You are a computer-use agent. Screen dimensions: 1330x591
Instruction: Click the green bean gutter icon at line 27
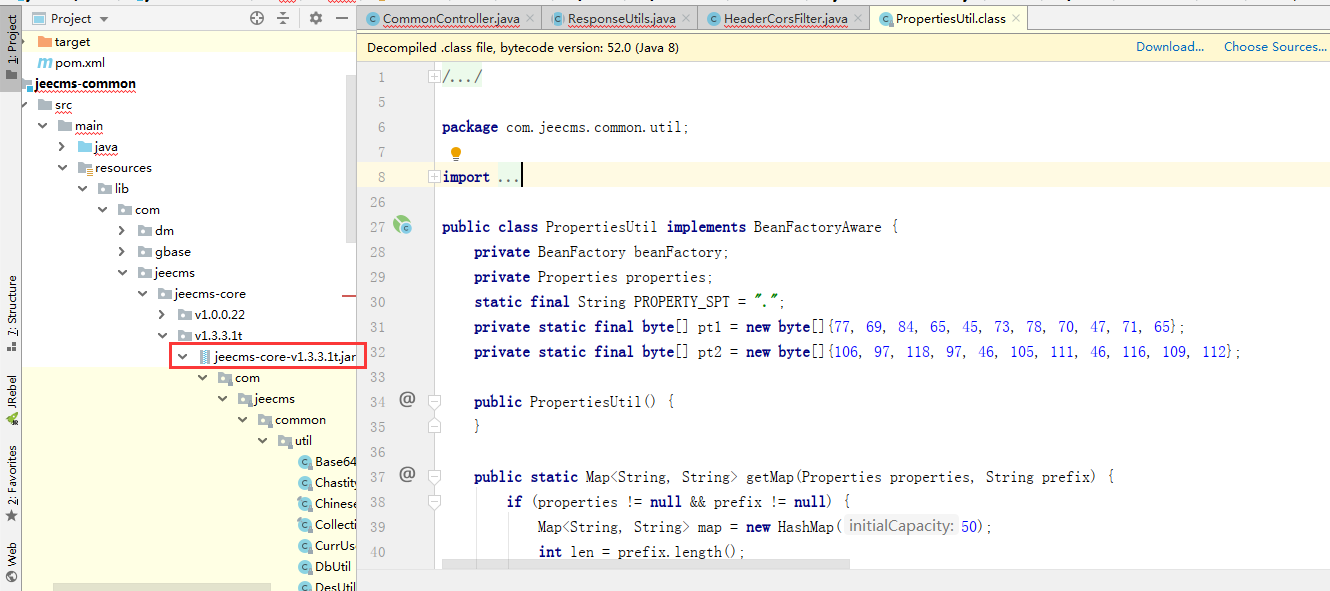(x=403, y=226)
